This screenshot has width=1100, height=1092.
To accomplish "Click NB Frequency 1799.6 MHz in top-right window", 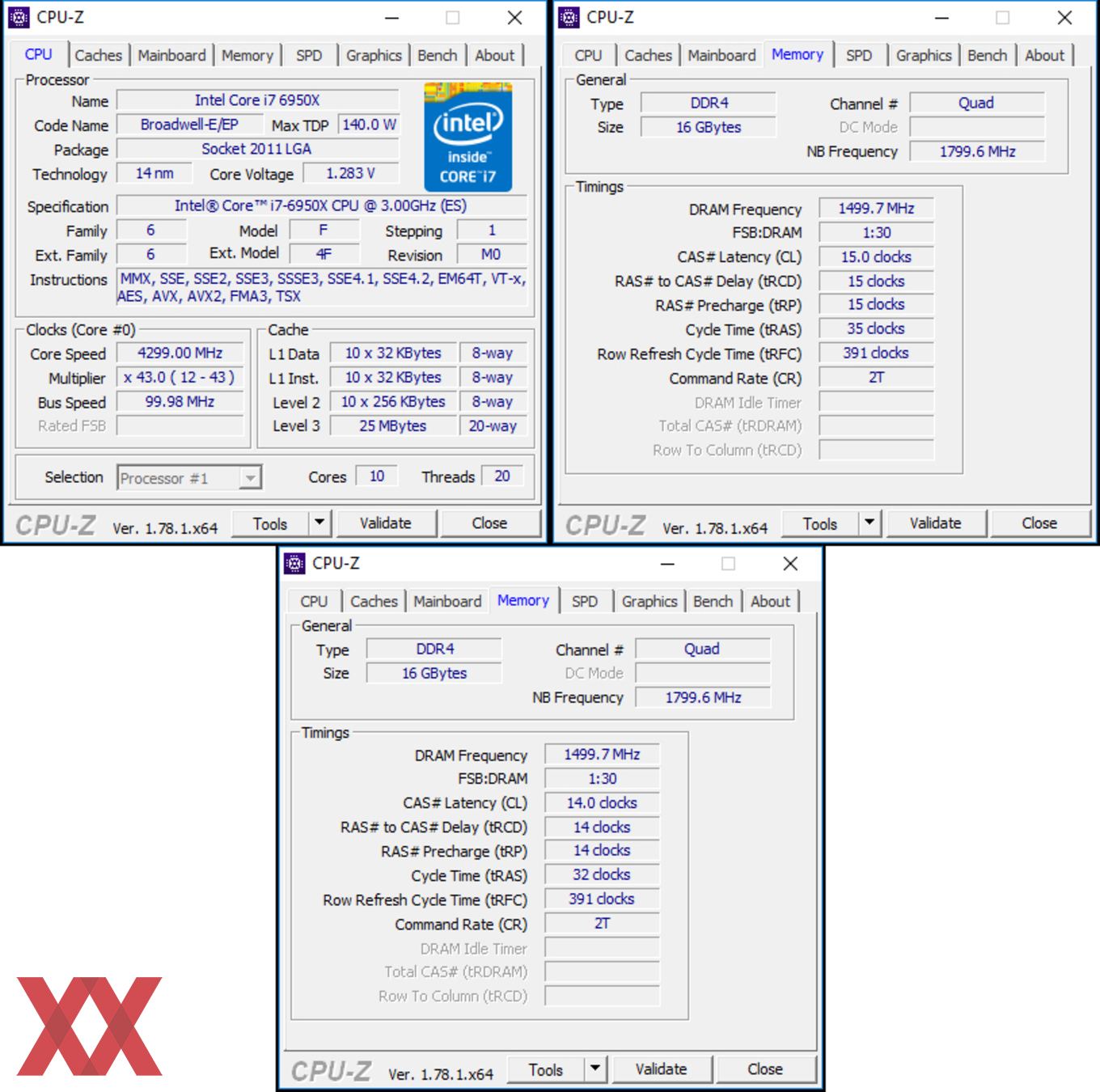I will (x=978, y=151).
